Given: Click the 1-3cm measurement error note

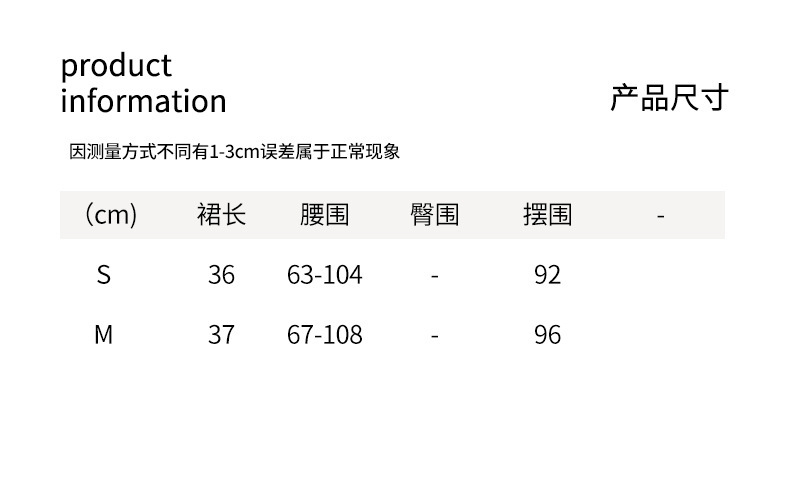Looking at the screenshot, I should coord(235,152).
